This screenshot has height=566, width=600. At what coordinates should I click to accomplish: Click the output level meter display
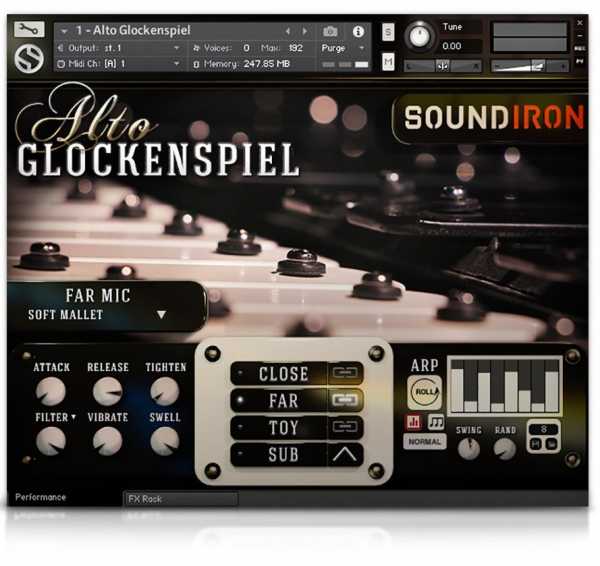click(x=530, y=37)
